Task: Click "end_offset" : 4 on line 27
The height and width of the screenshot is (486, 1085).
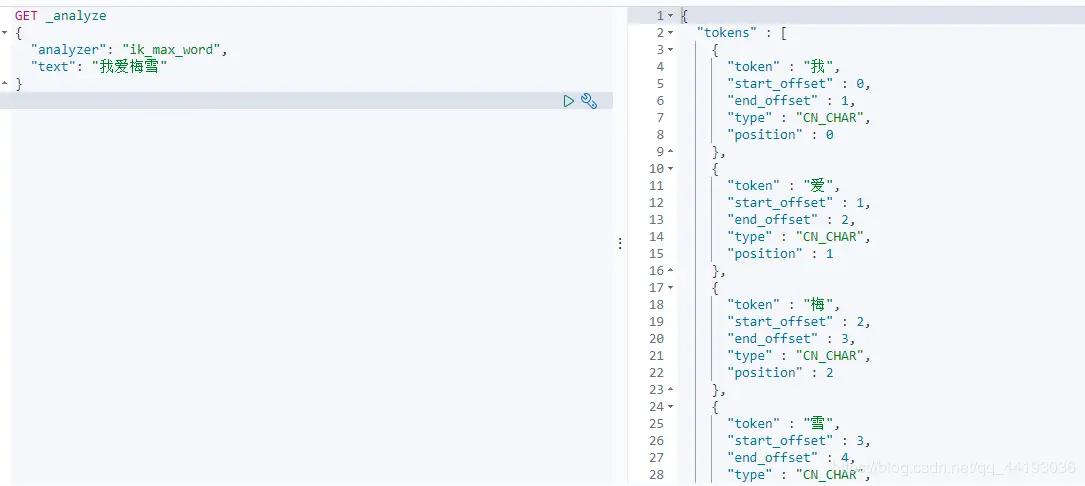Action: [x=791, y=458]
